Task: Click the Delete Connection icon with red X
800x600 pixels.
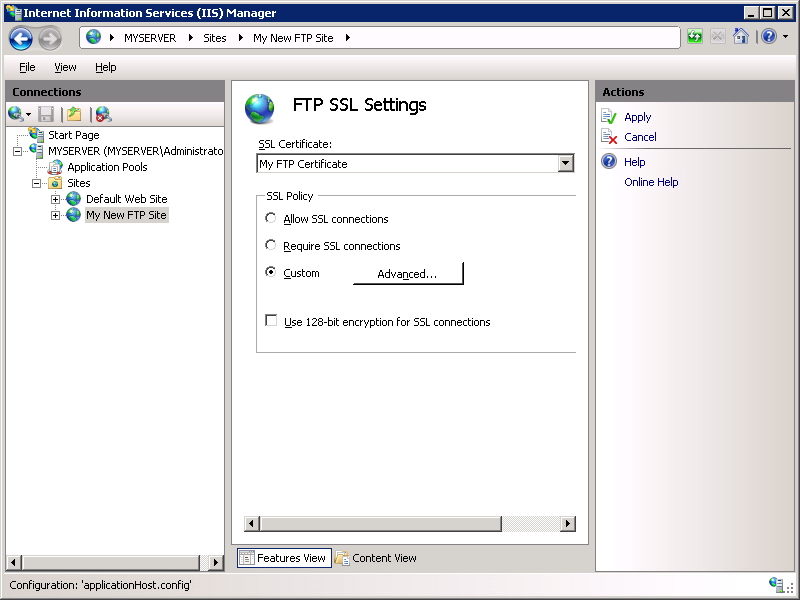Action: point(102,113)
